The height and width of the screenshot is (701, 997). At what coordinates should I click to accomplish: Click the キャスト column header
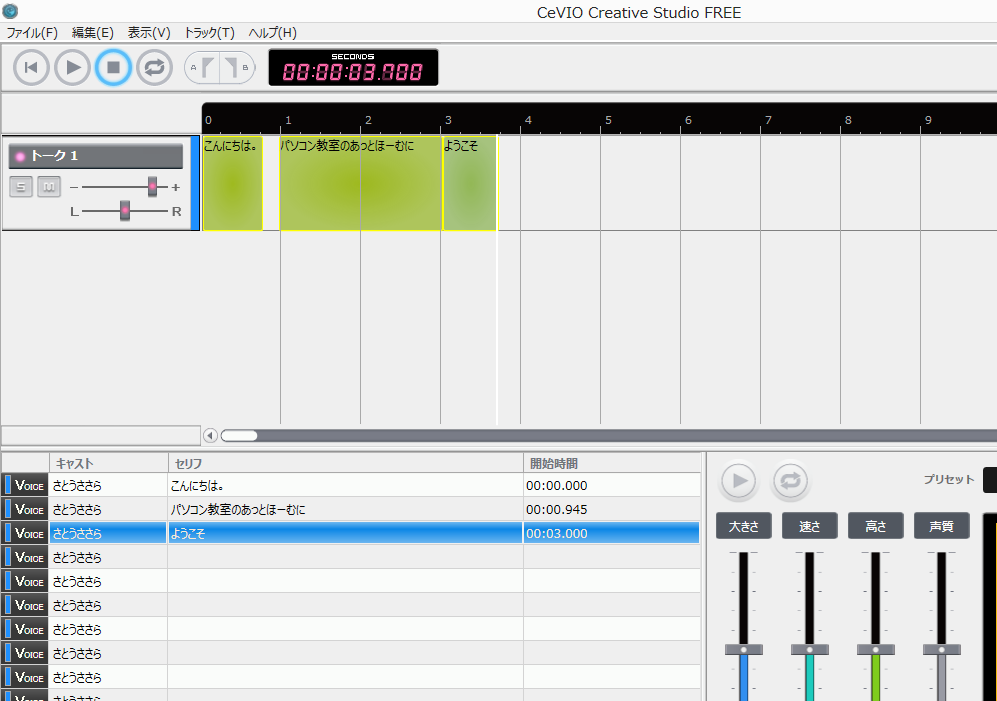108,464
